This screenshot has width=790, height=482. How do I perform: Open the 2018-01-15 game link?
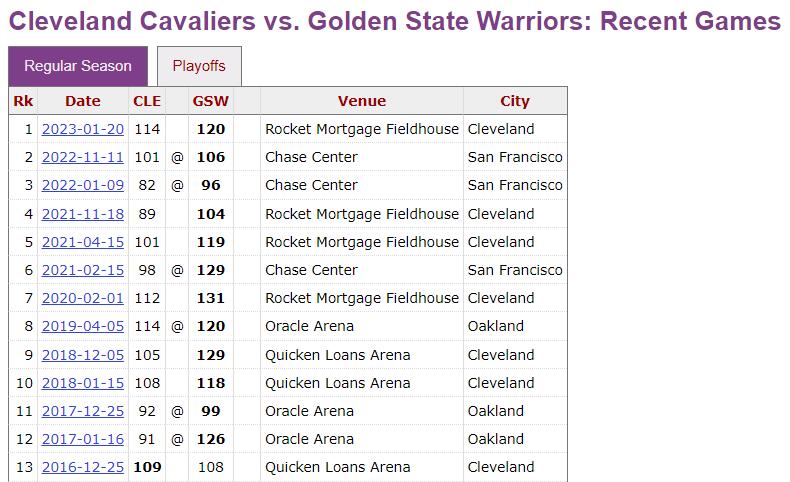[83, 383]
